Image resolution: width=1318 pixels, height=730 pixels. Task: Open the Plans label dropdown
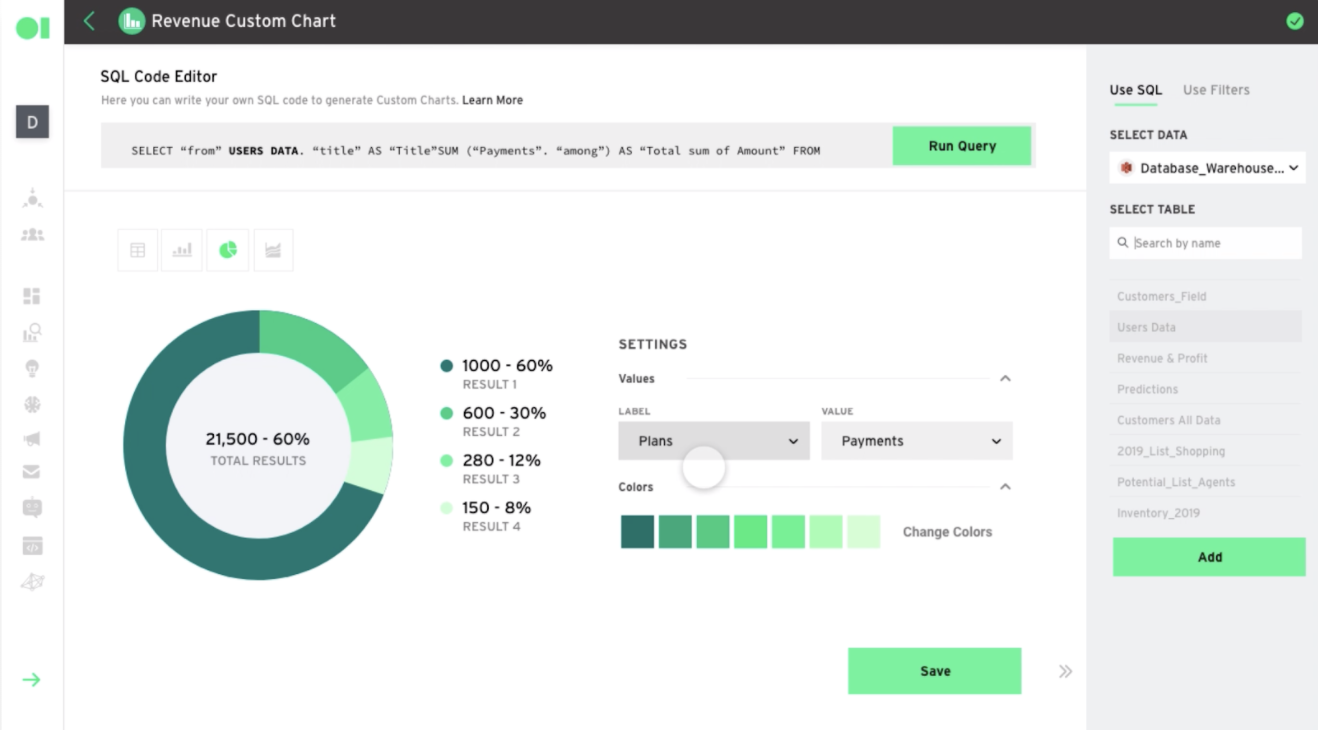[x=714, y=441]
